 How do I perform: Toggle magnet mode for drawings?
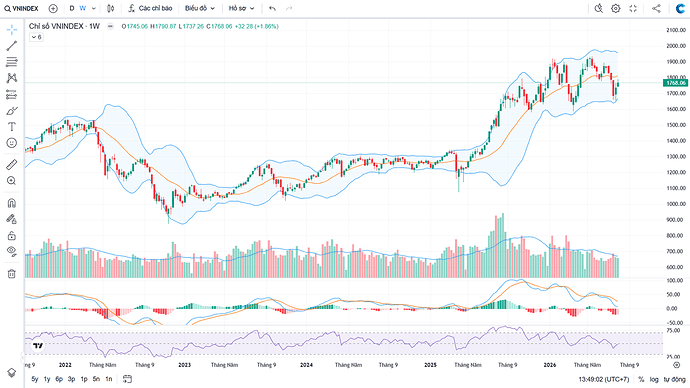[x=11, y=203]
